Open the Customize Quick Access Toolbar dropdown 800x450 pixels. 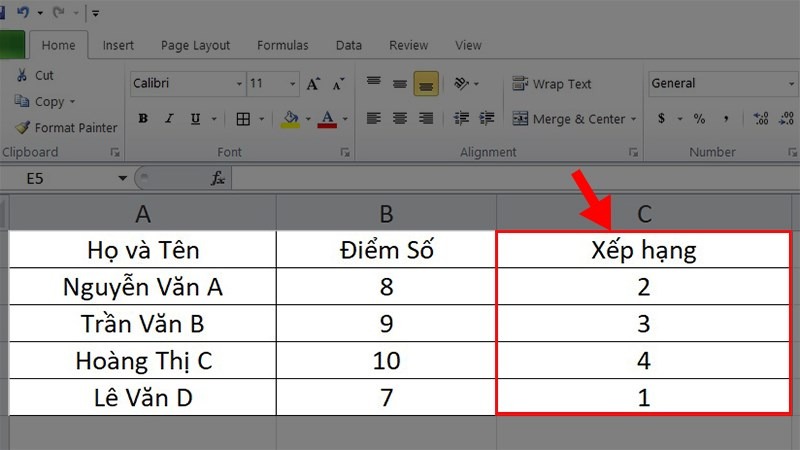95,13
